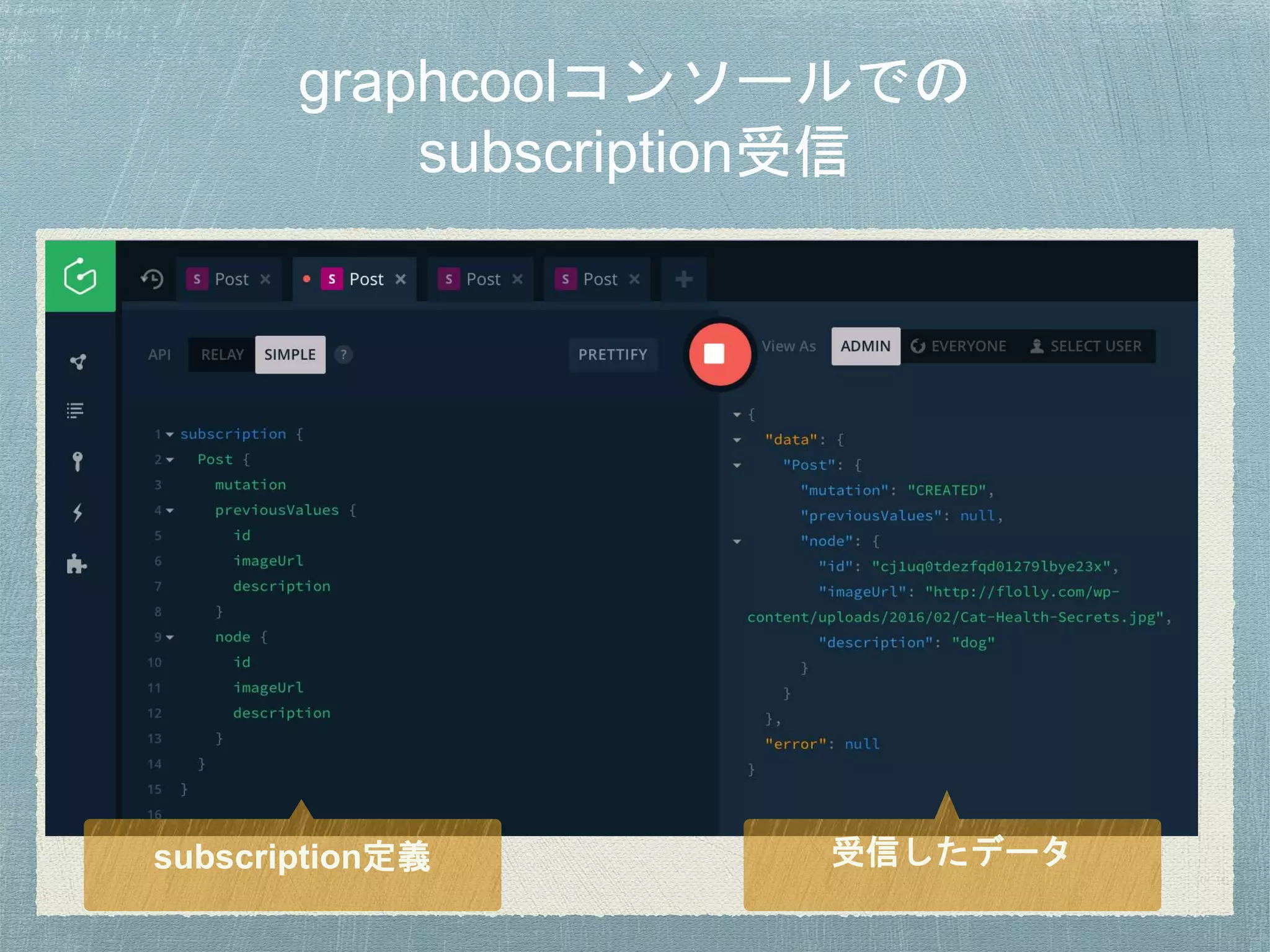This screenshot has width=1270, height=952.
Task: Click the "previousValues" key in result
Action: tap(870, 516)
